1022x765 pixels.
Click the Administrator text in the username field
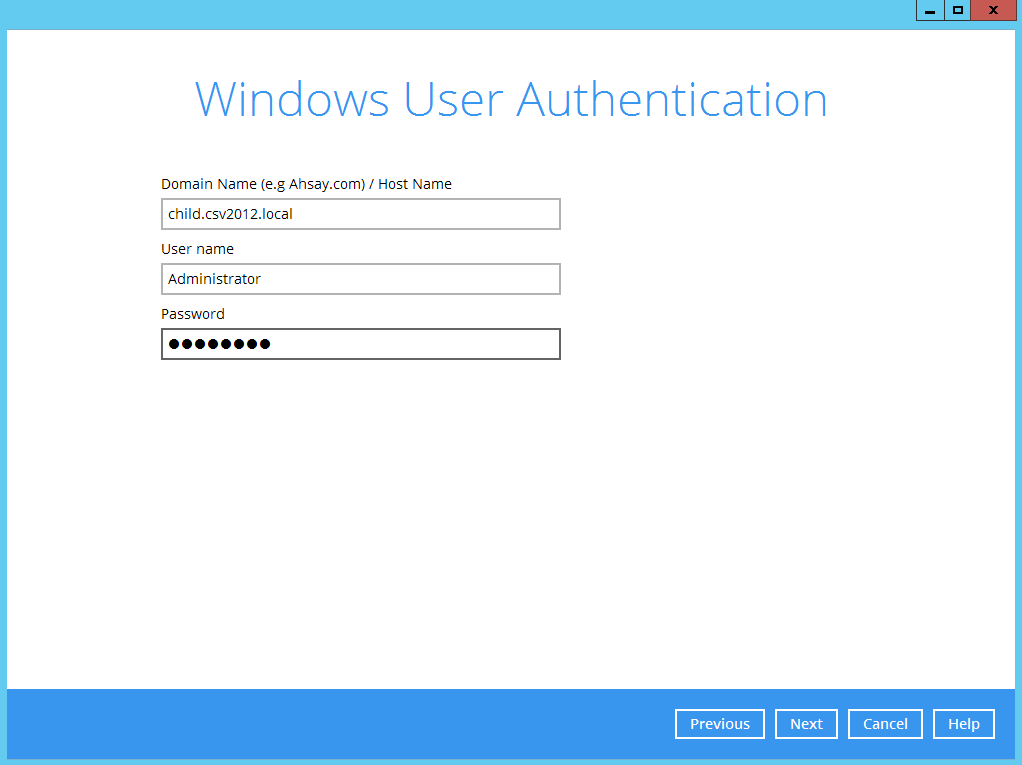pyautogui.click(x=214, y=279)
